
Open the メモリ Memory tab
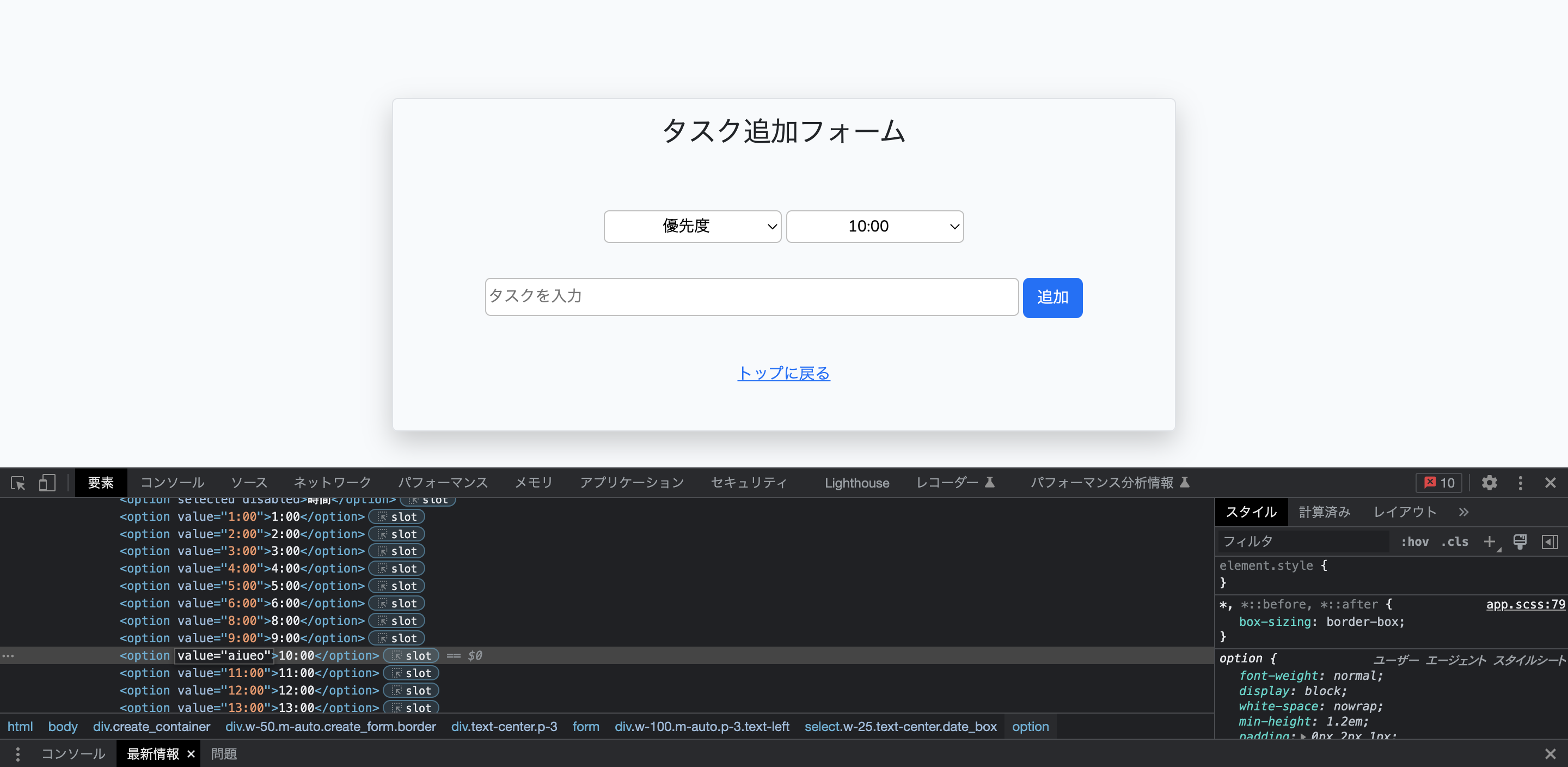pyautogui.click(x=534, y=483)
